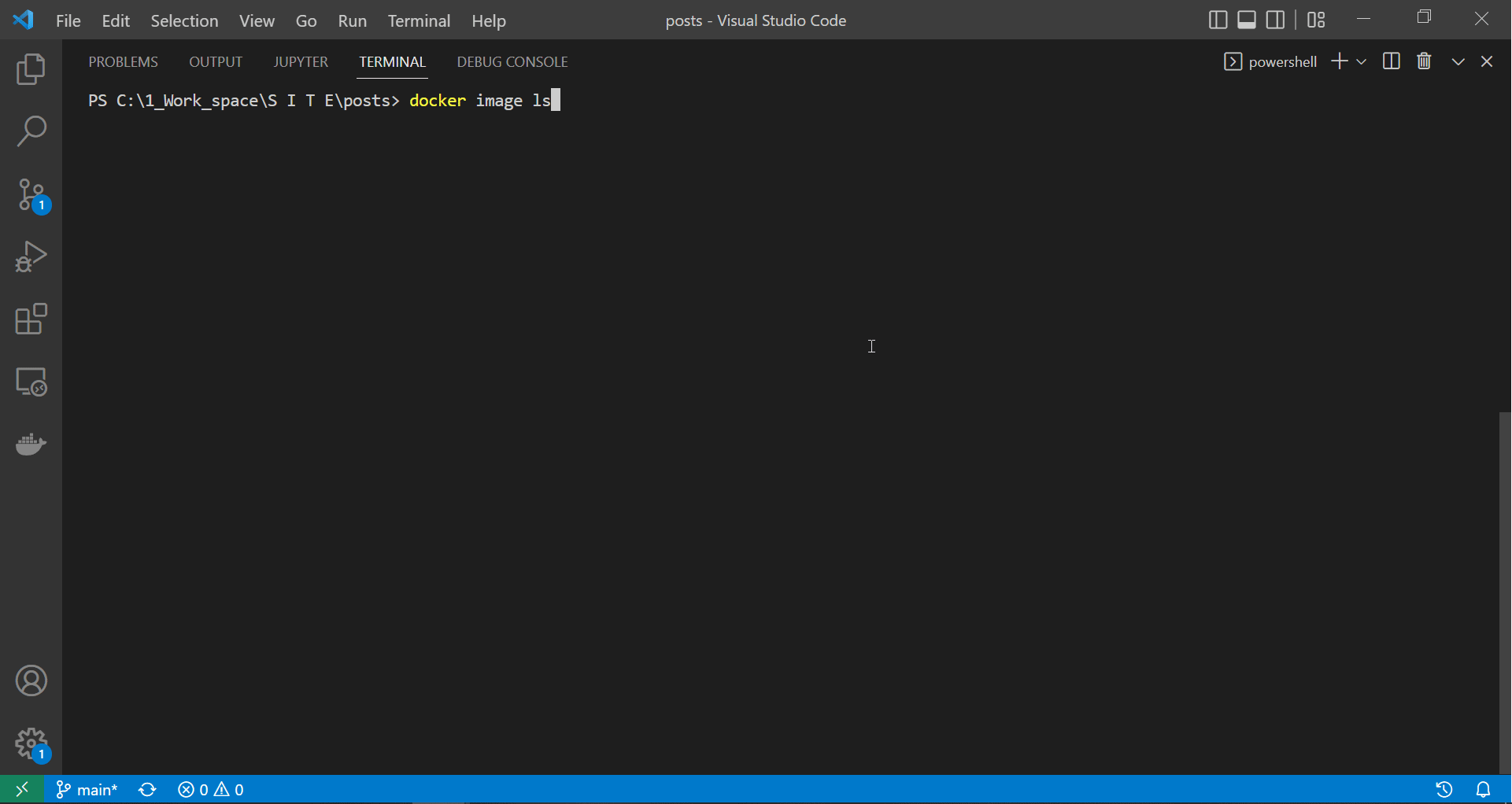The width and height of the screenshot is (1512, 804).
Task: Open the Manage settings gear
Action: tap(31, 744)
